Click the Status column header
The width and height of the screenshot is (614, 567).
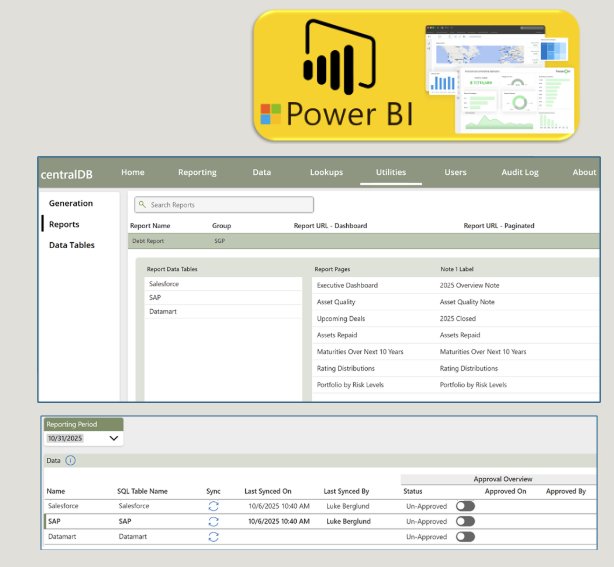click(x=413, y=491)
